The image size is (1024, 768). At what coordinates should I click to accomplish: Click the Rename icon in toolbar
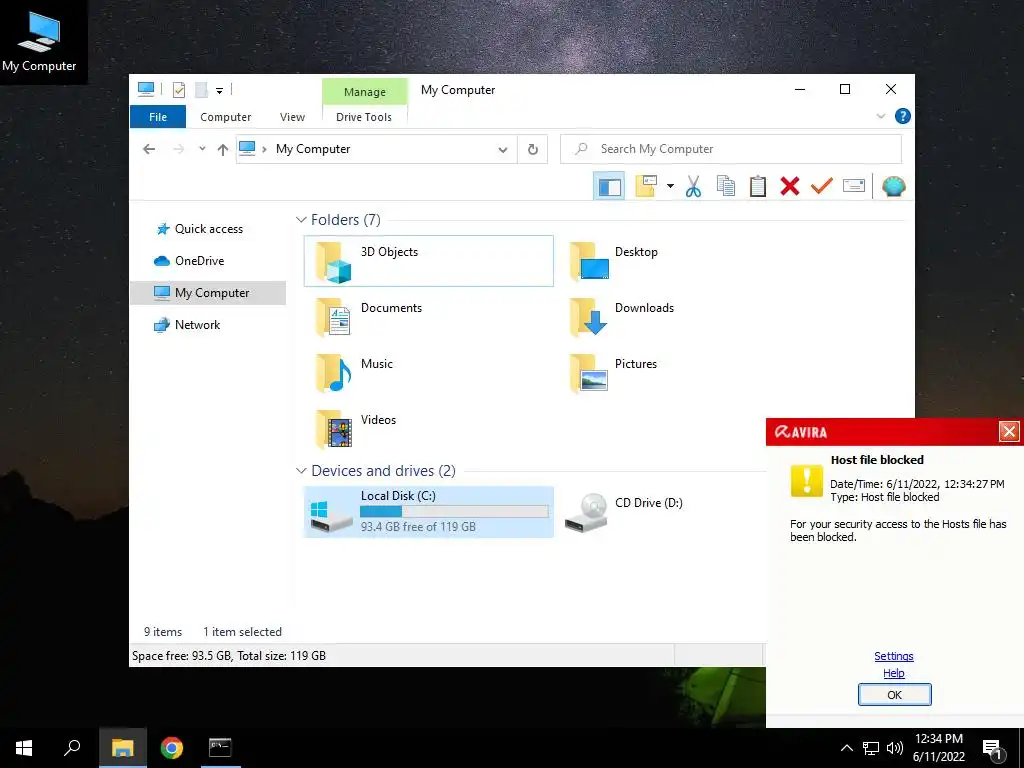[x=854, y=186]
